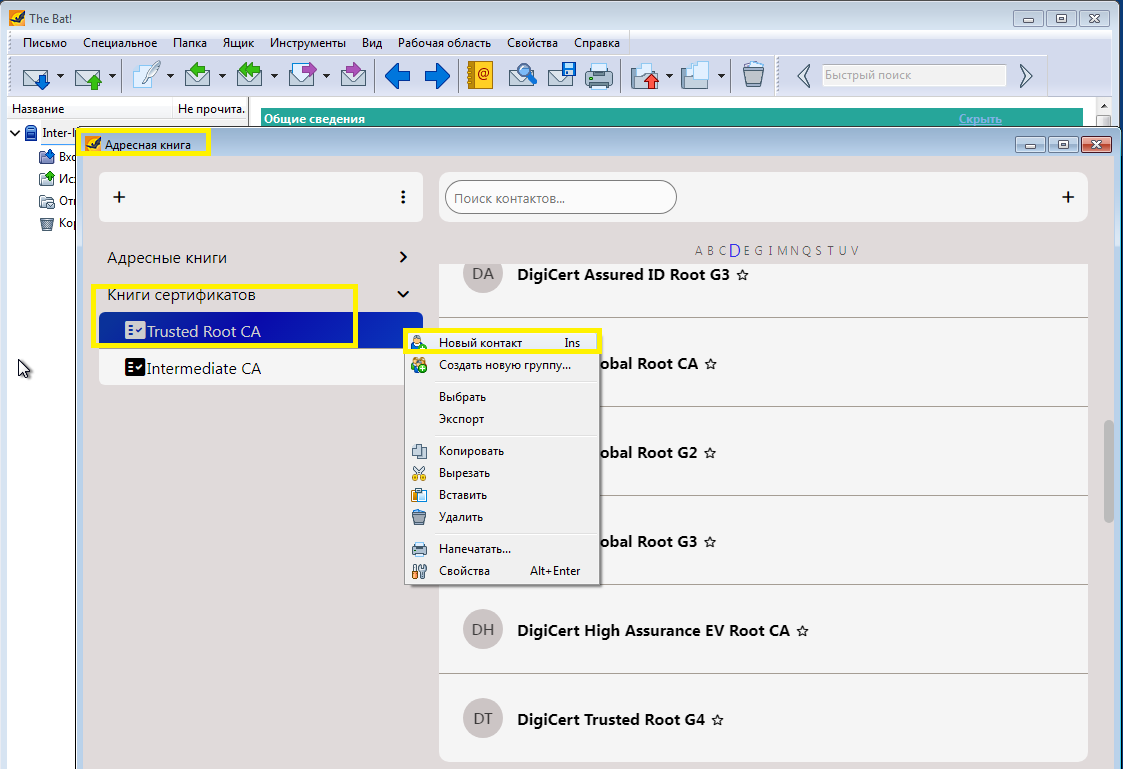Select the Intermediate CA certificate book
The width and height of the screenshot is (1123, 769).
tap(261, 368)
